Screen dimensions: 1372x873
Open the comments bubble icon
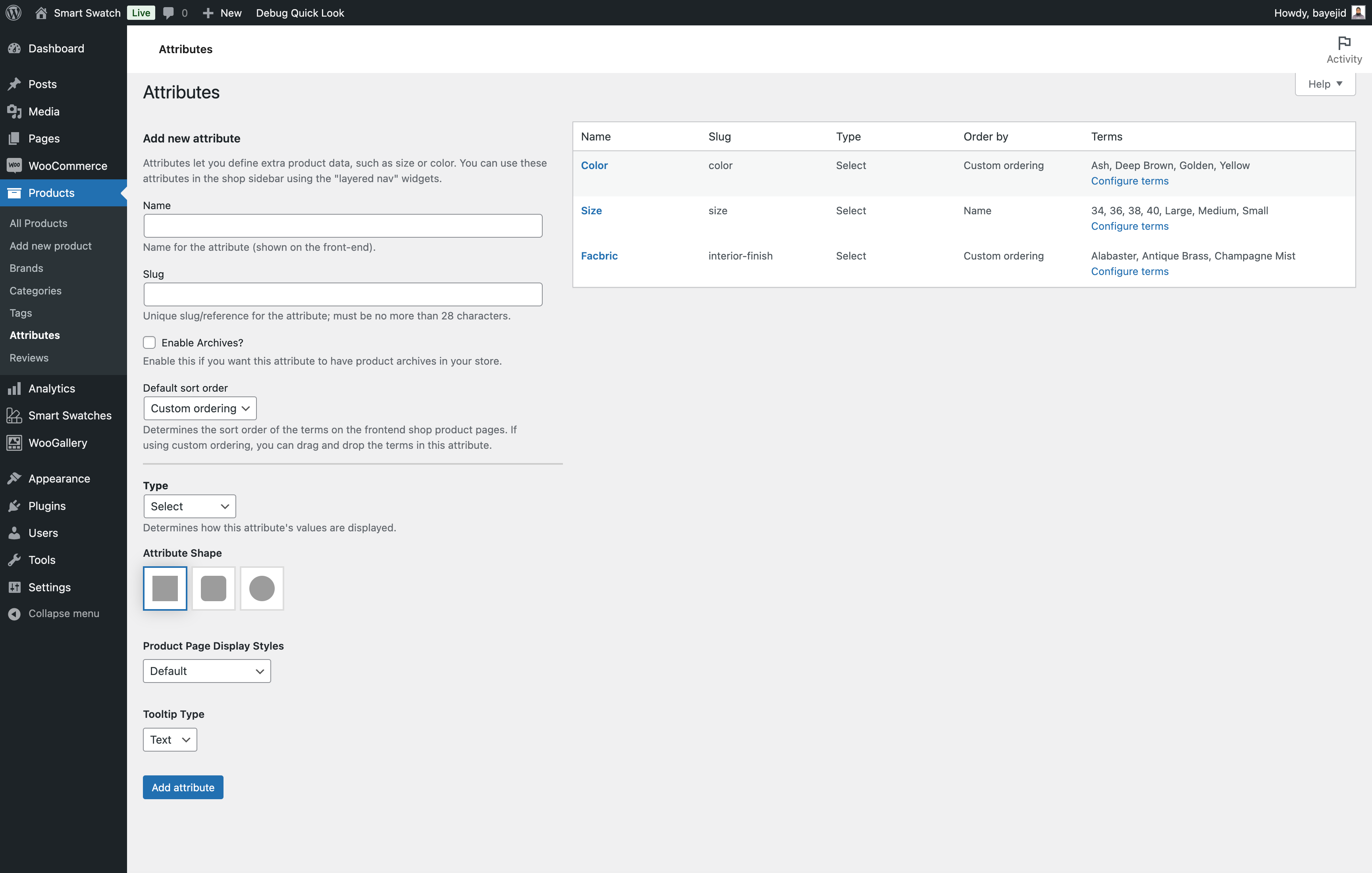[168, 13]
